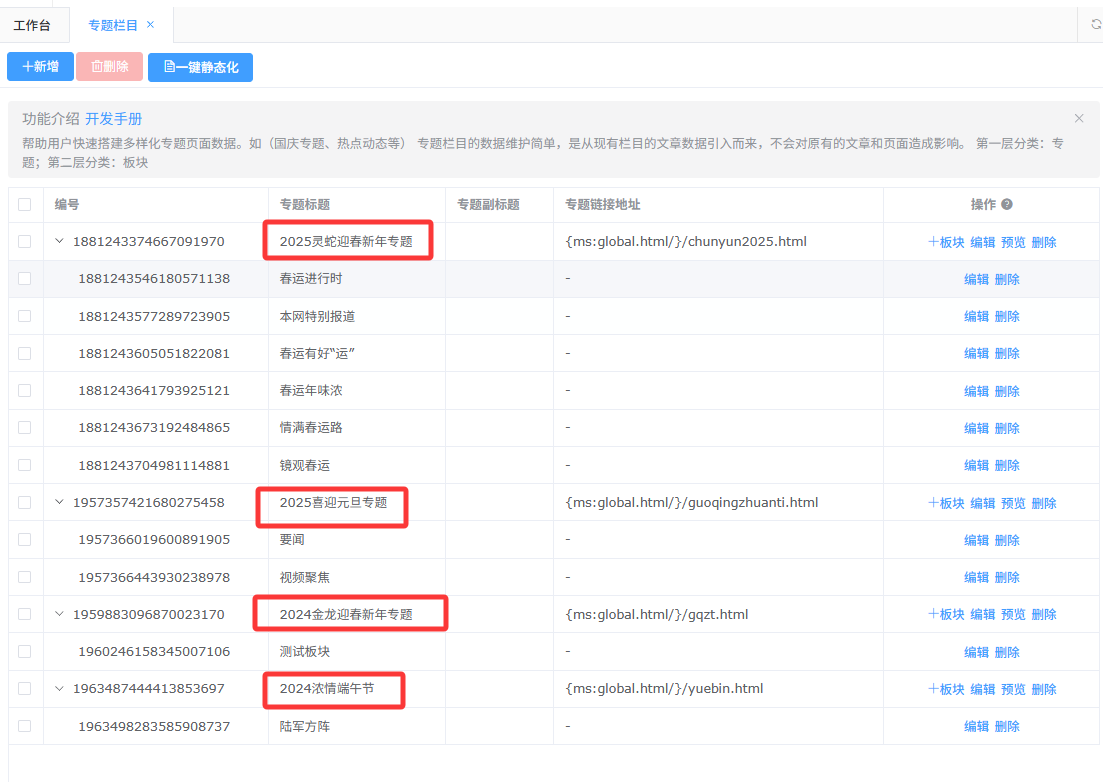The width and height of the screenshot is (1103, 782).
Task: Click the 新增 add button
Action: [41, 67]
